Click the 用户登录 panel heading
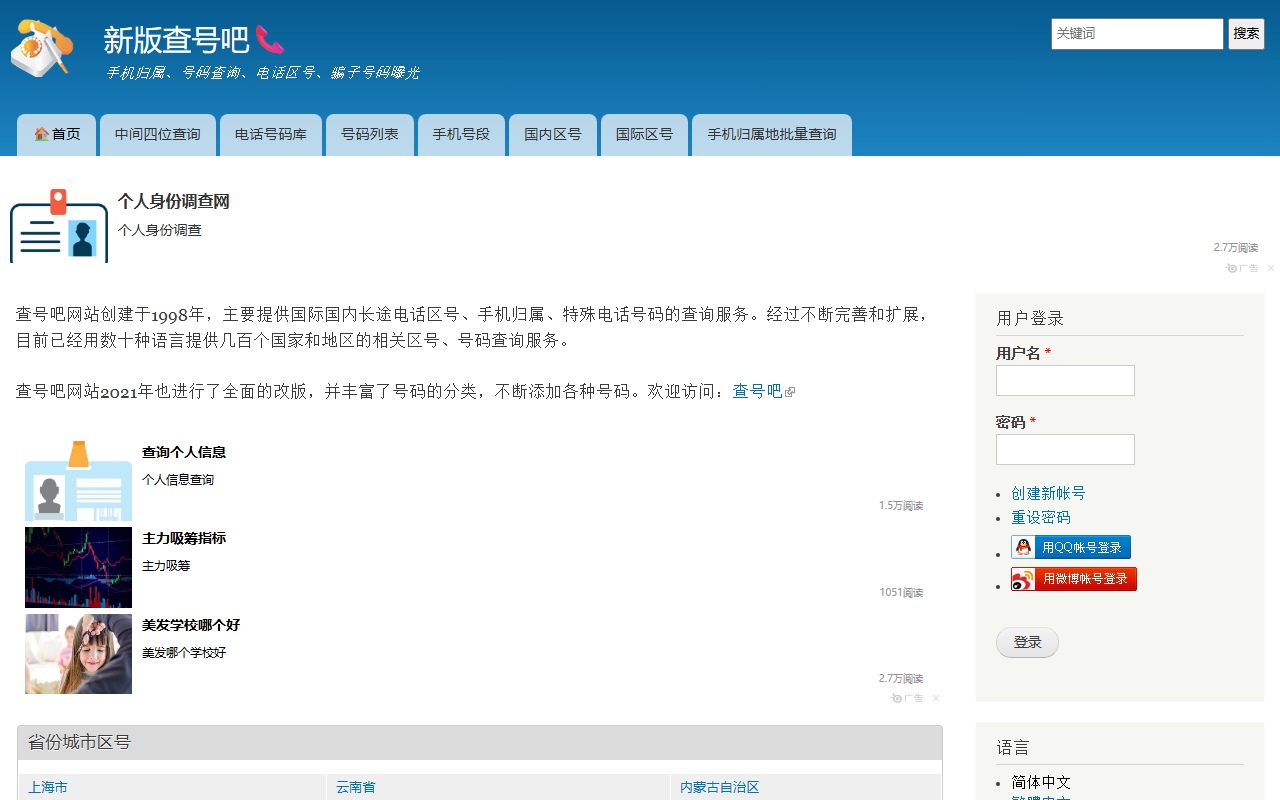 pyautogui.click(x=1030, y=318)
